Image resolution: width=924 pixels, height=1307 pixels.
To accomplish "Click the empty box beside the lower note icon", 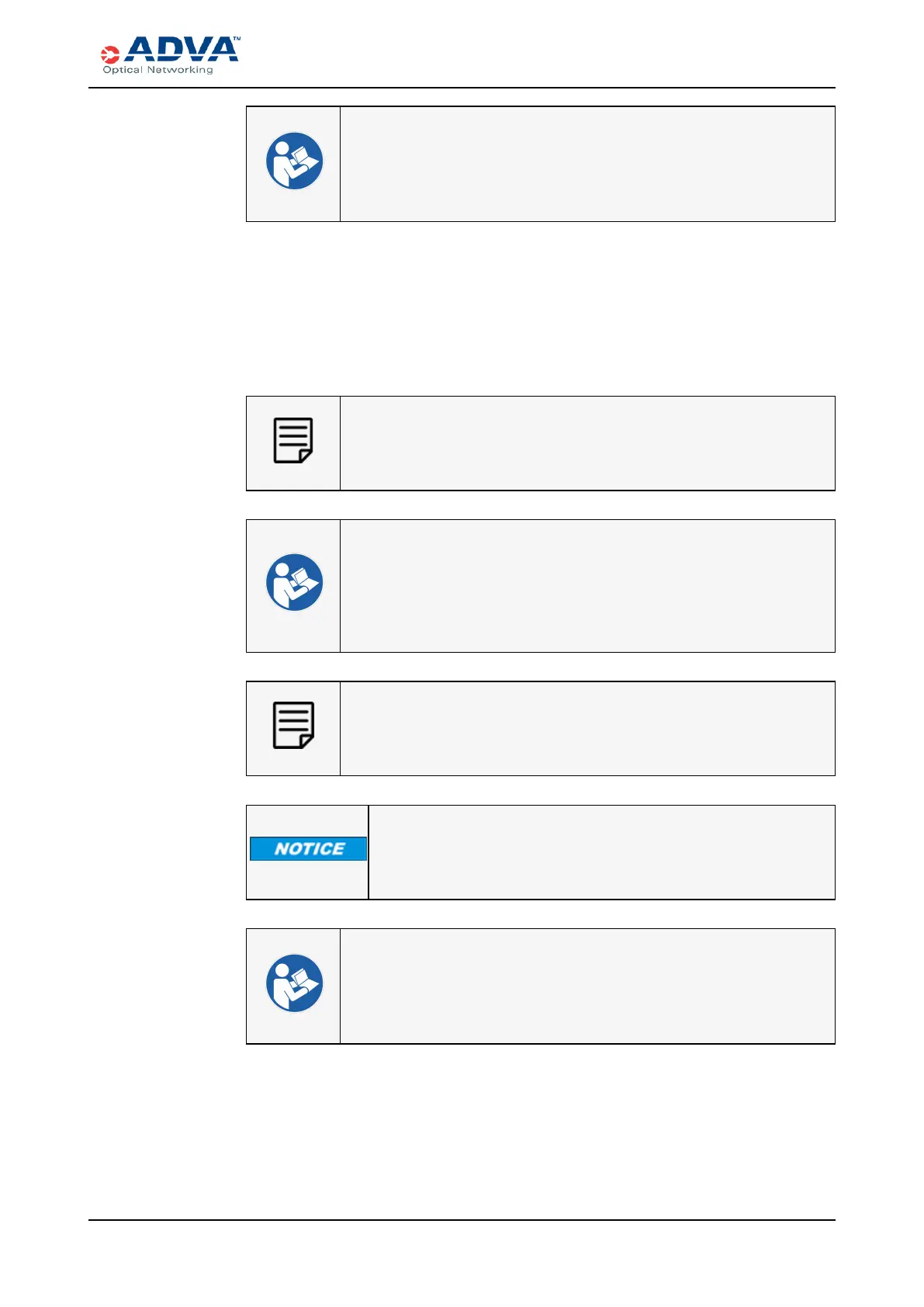I will 587,729.
